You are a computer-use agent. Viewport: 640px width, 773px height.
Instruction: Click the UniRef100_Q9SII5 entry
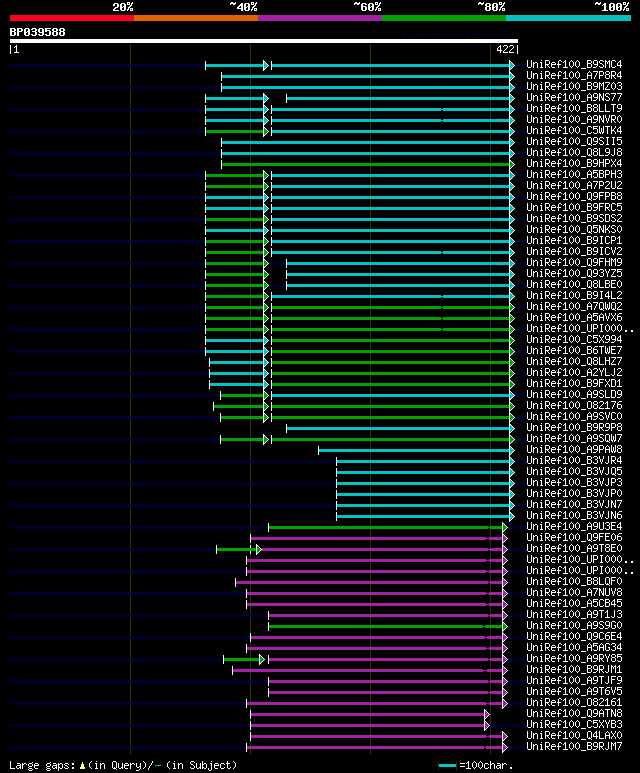click(x=574, y=141)
